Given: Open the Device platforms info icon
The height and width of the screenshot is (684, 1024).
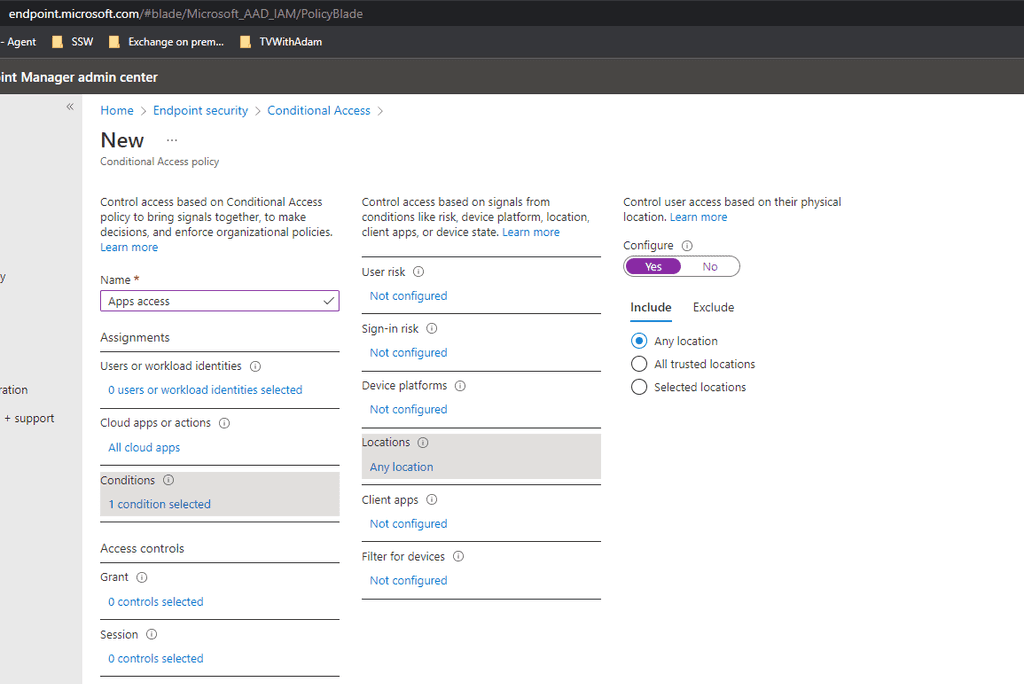Looking at the screenshot, I should click(x=460, y=385).
